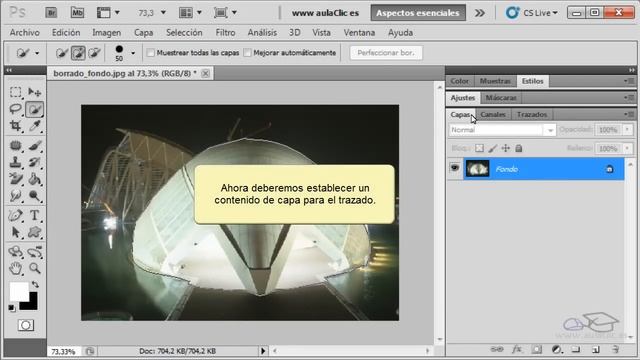Open the brush picker dropdown arrow
This screenshot has width=640, height=360.
click(133, 53)
